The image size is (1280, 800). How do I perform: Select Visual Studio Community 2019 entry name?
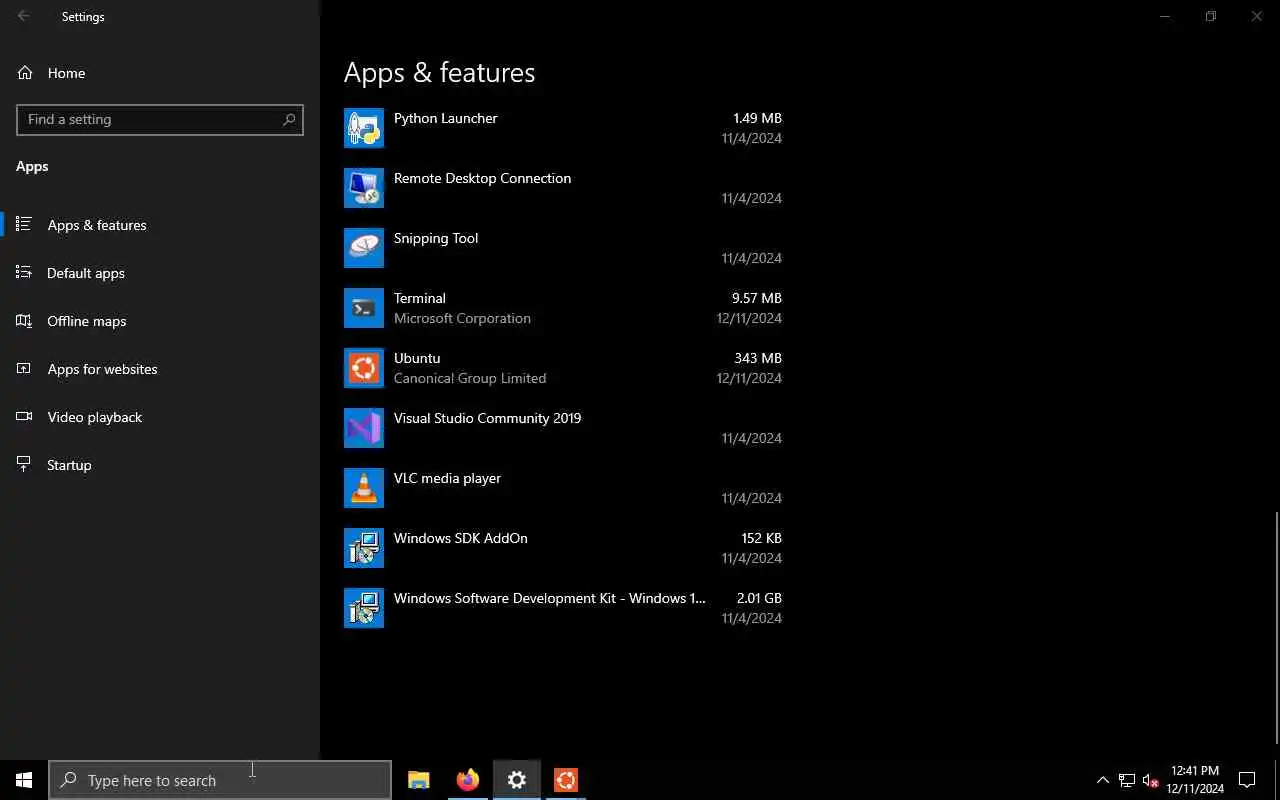[x=487, y=418]
